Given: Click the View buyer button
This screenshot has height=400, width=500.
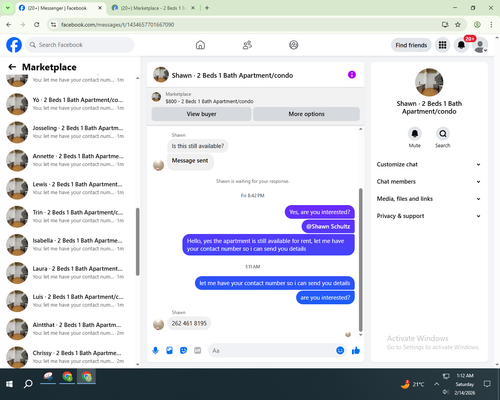Looking at the screenshot, I should click(x=201, y=114).
